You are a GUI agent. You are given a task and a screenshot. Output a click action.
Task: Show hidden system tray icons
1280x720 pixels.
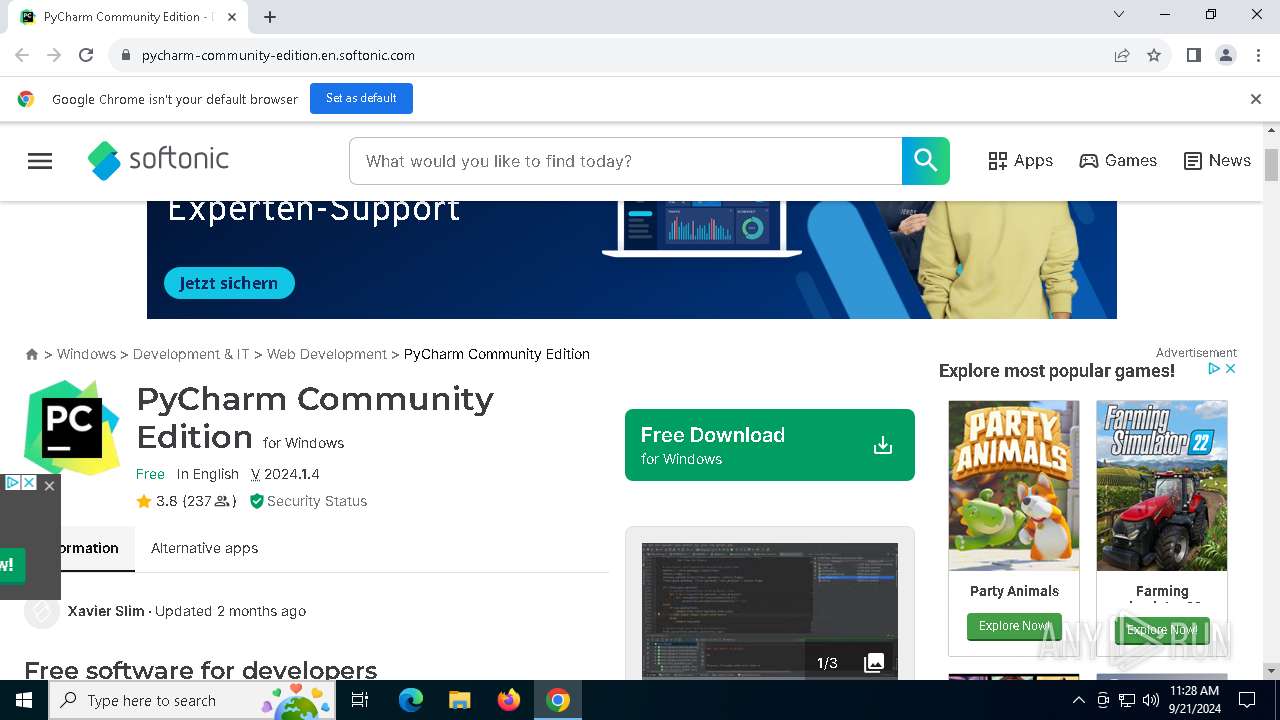pos(1078,700)
